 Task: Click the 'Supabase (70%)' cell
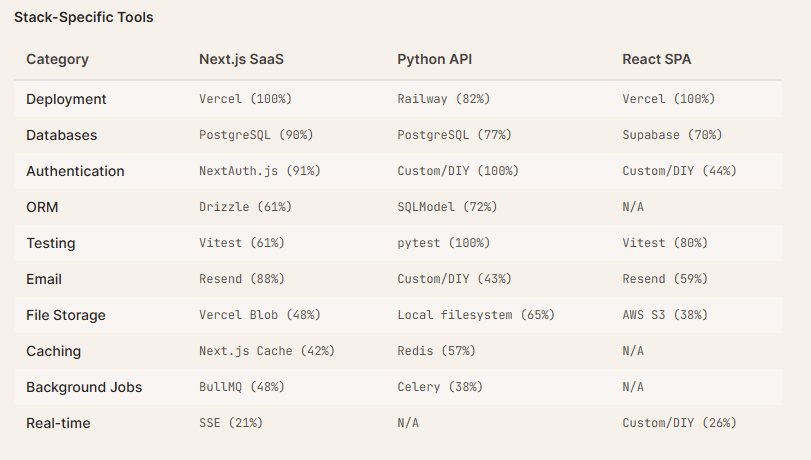(672, 135)
